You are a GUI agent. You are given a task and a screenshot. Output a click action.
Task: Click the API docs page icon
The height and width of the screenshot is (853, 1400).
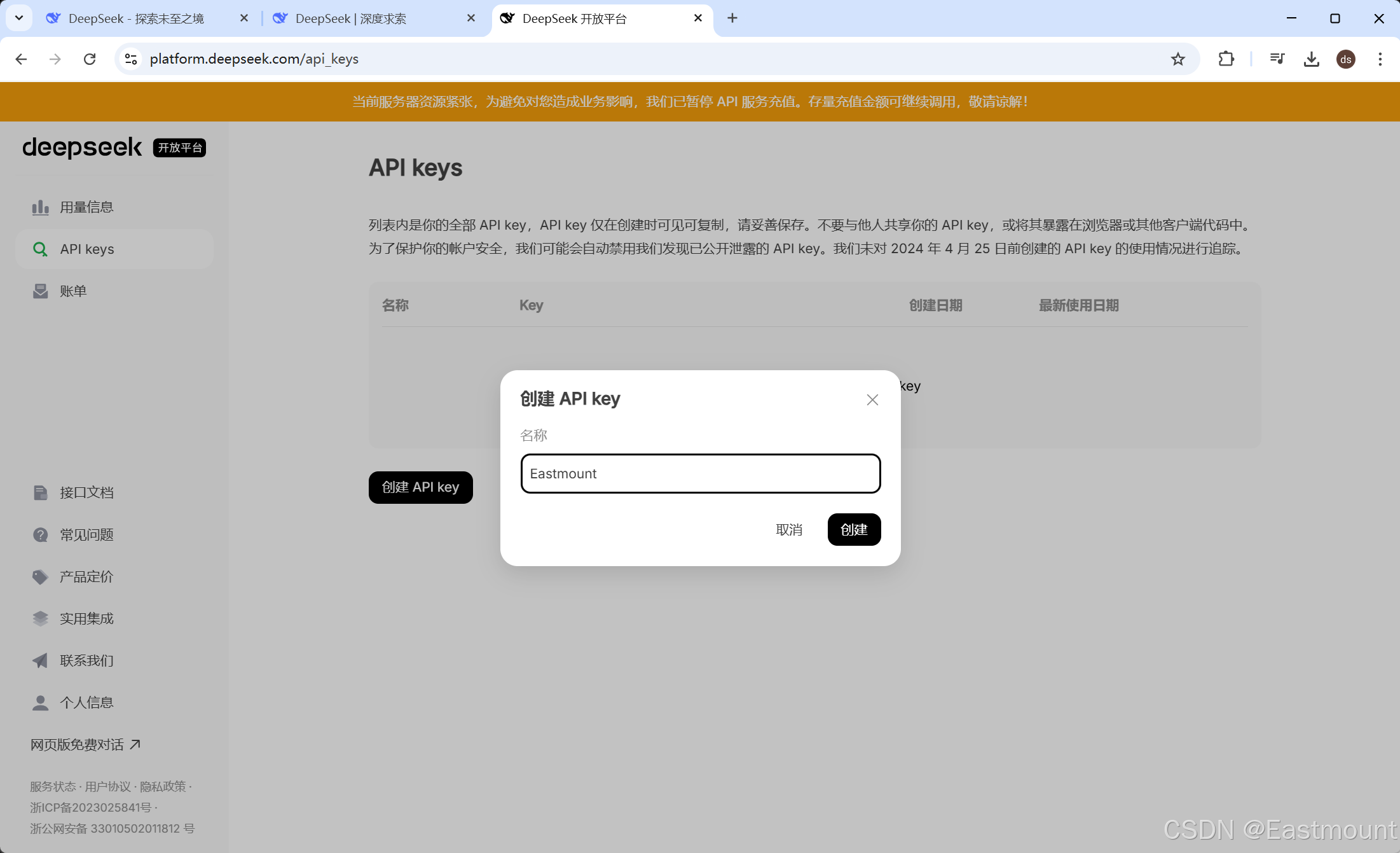pyautogui.click(x=40, y=492)
